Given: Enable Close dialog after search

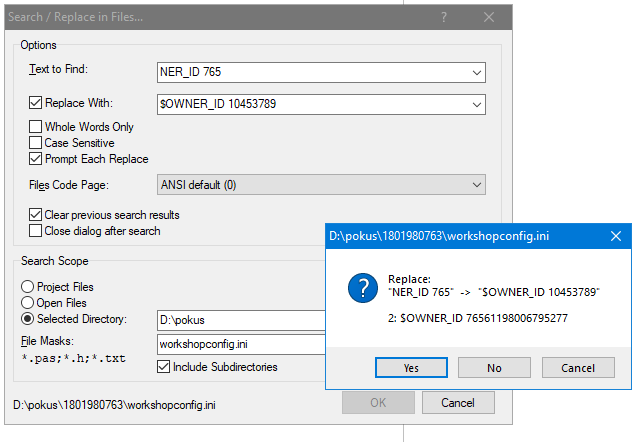Looking at the screenshot, I should click(36, 231).
